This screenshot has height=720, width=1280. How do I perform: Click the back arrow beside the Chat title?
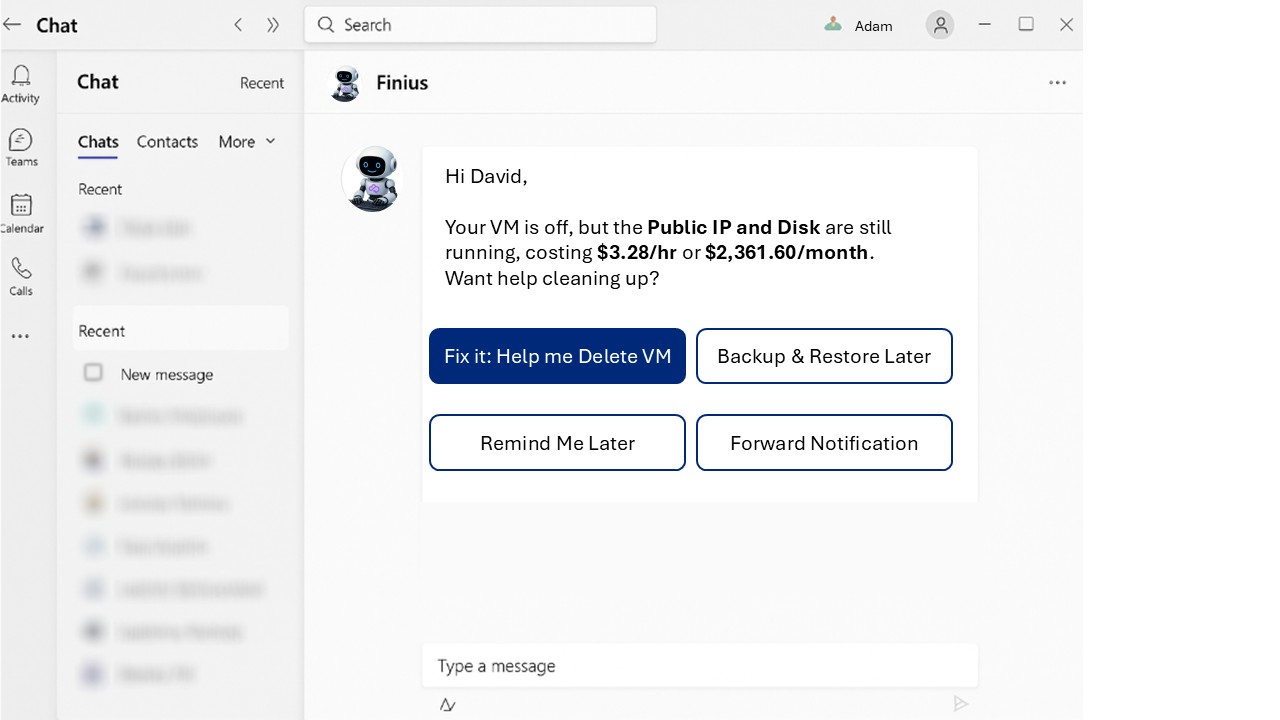tap(12, 25)
